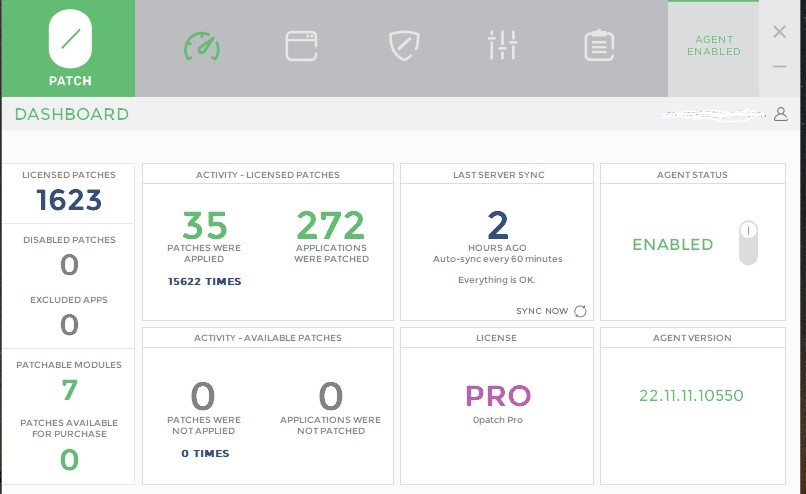The height and width of the screenshot is (494, 806).
Task: Open the Dashboard gauge icon tab
Action: tap(201, 45)
